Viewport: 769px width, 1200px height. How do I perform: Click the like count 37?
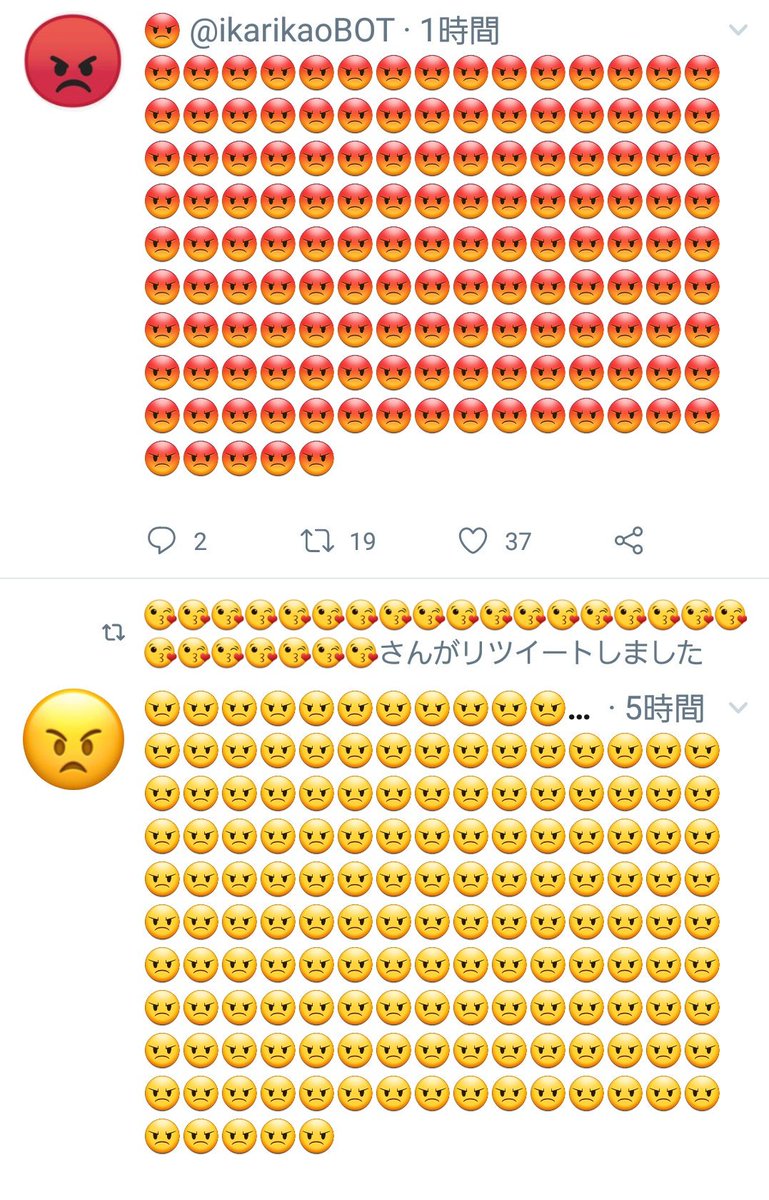point(518,541)
